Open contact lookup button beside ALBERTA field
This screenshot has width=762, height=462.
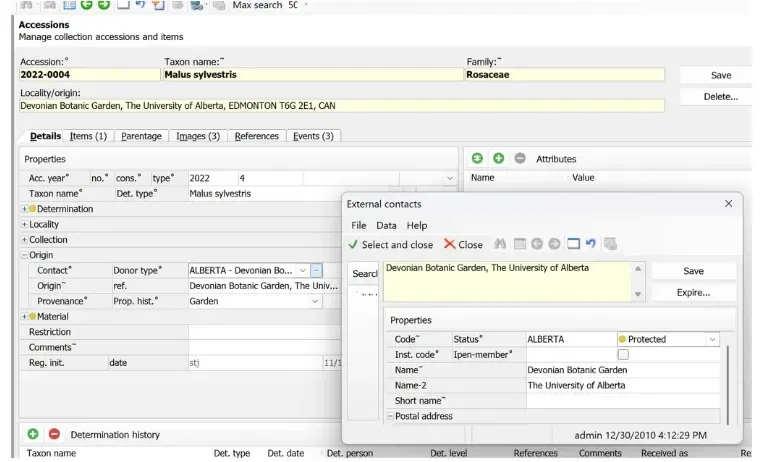point(316,270)
